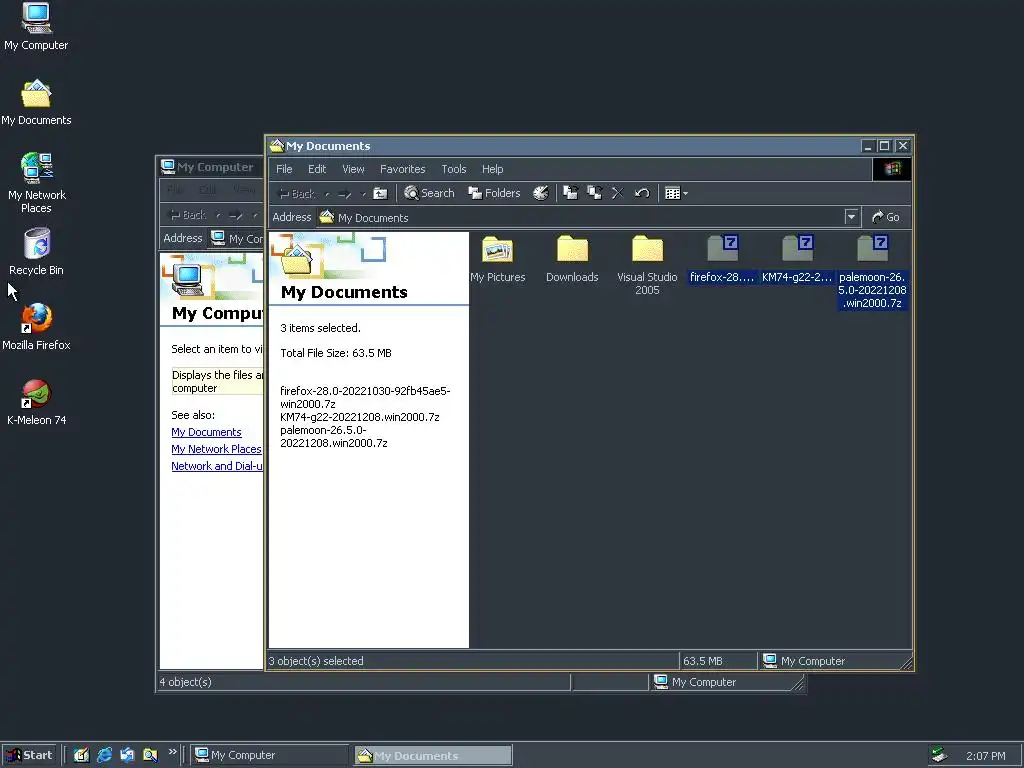Click '3 object(s) selected' status text

[x=316, y=661]
